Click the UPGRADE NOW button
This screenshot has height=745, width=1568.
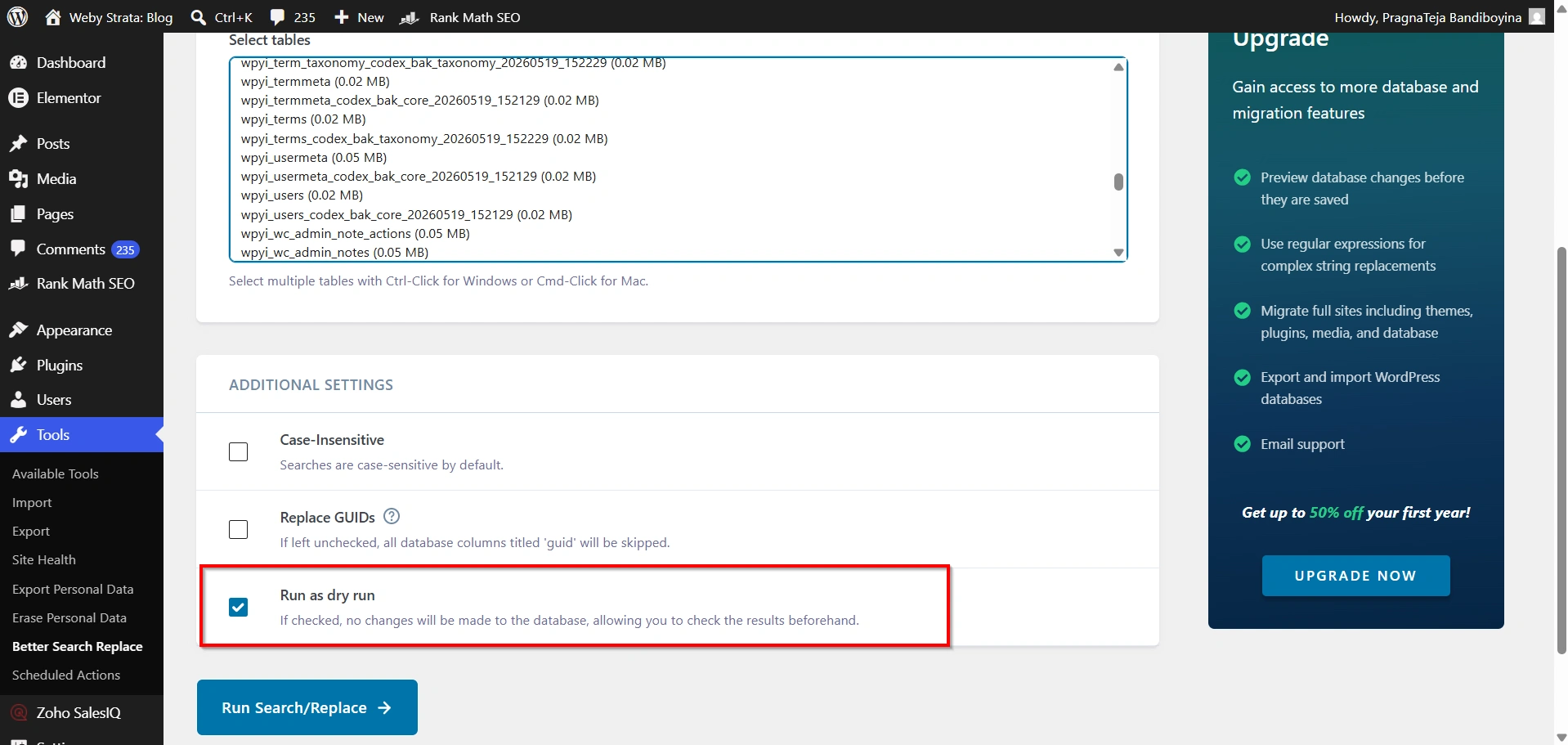tap(1355, 576)
